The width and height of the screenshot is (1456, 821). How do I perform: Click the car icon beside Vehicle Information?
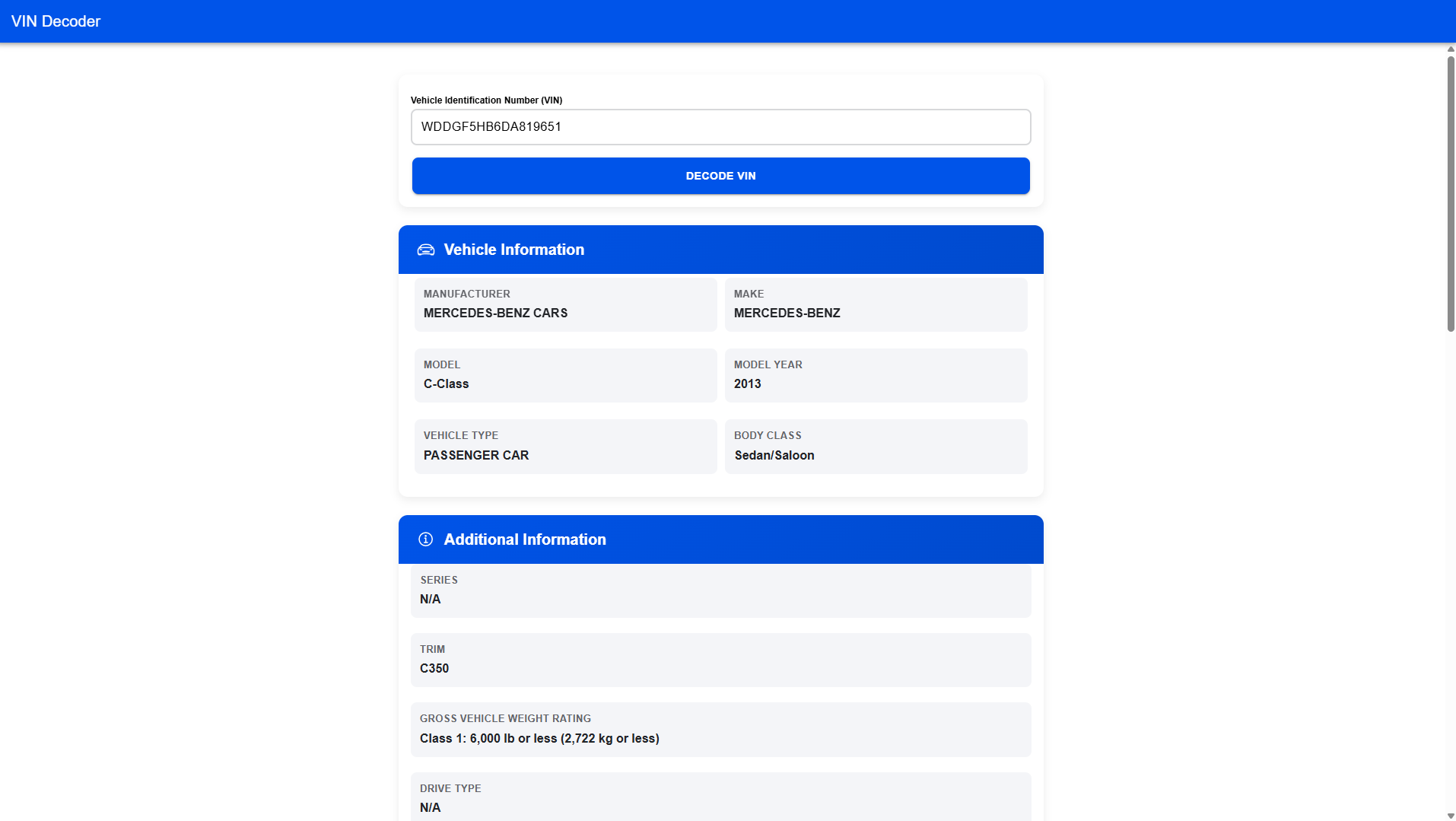point(425,250)
